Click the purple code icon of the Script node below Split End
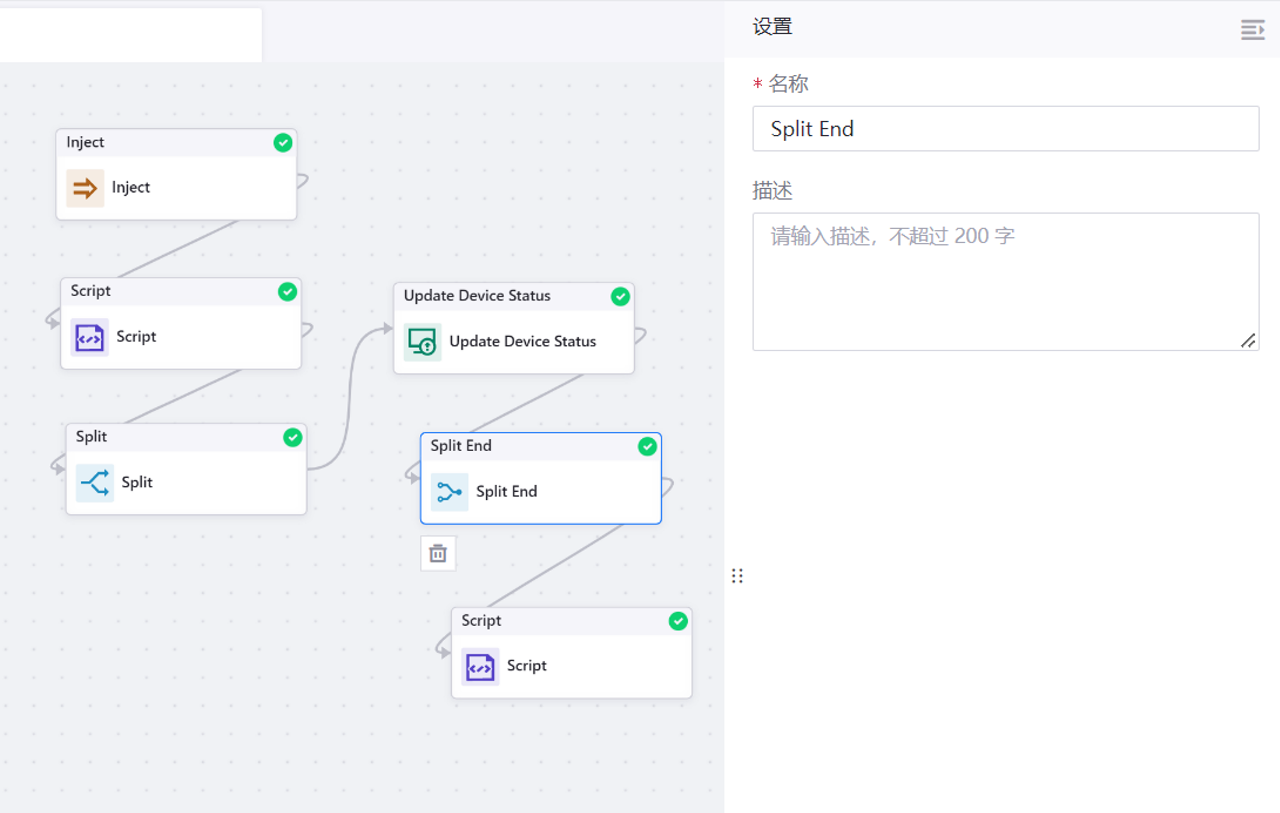Viewport: 1280px width, 813px height. pyautogui.click(x=480, y=667)
